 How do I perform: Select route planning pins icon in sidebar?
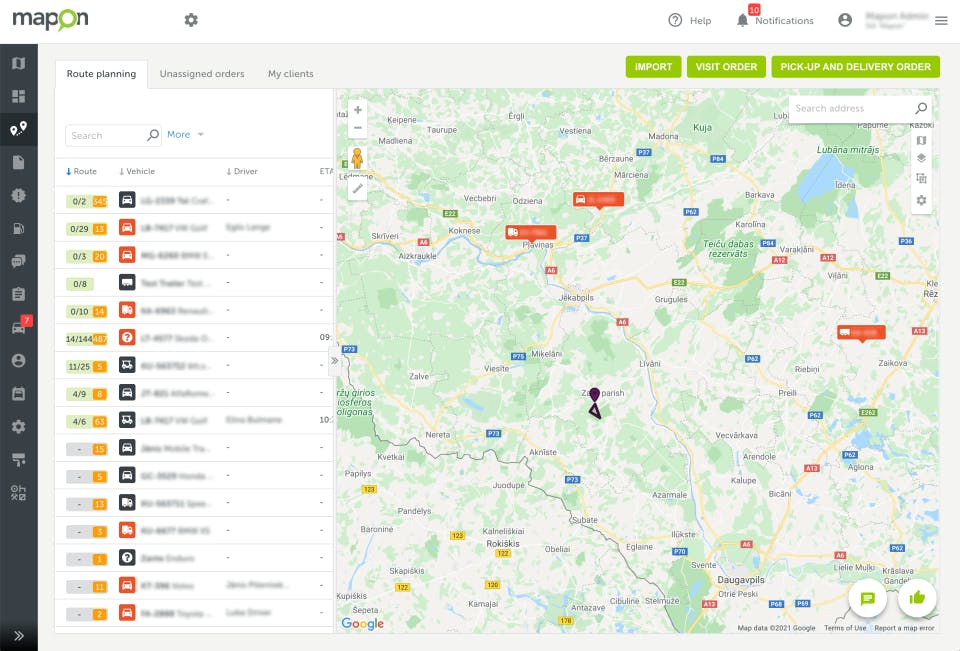[18, 129]
